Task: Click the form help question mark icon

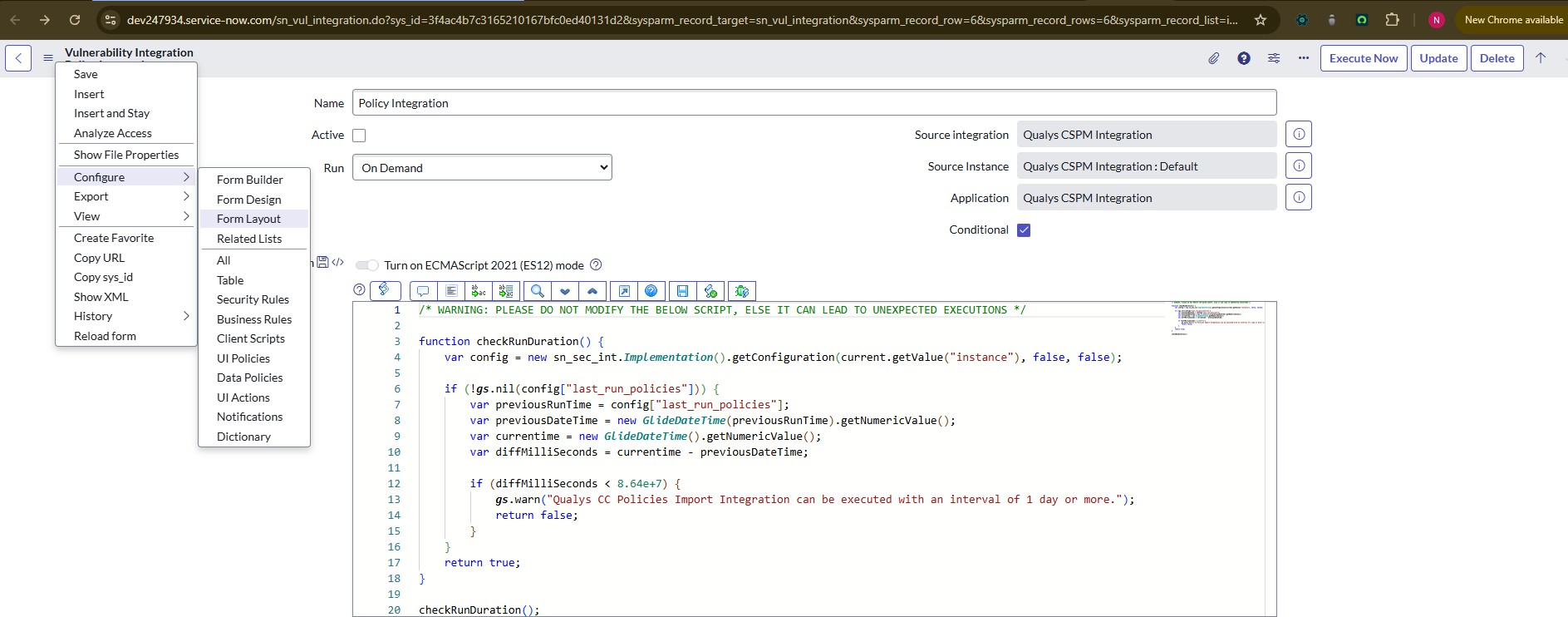Action: pos(1244,58)
